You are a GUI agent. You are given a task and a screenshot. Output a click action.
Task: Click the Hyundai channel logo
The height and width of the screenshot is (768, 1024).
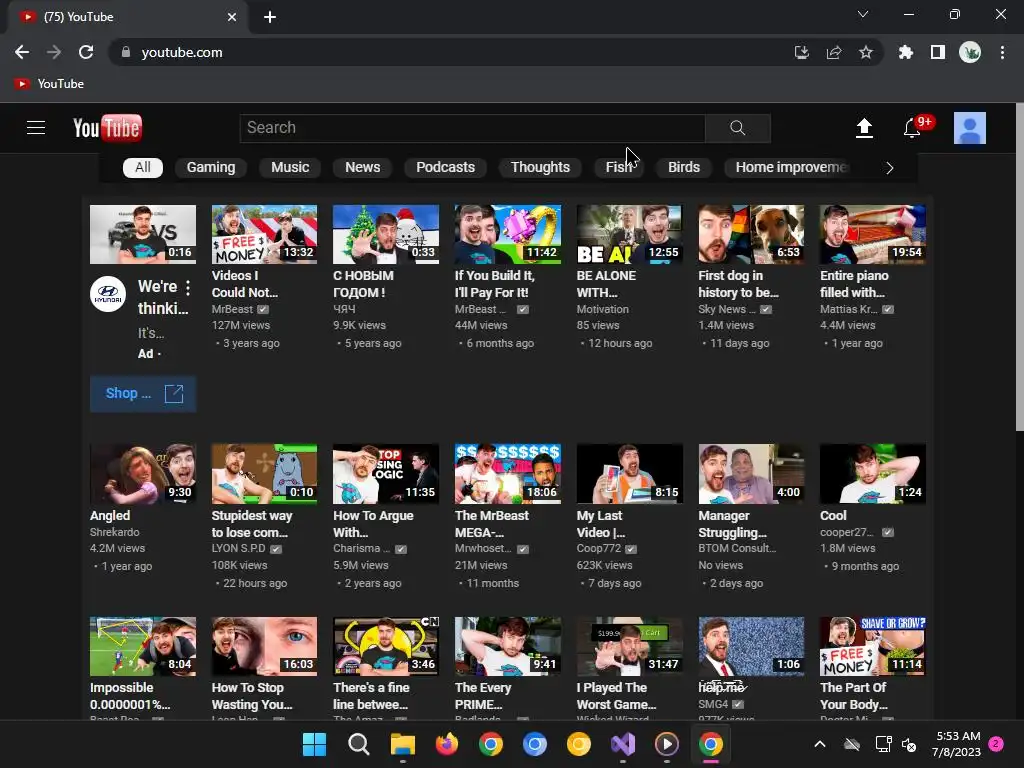[108, 294]
